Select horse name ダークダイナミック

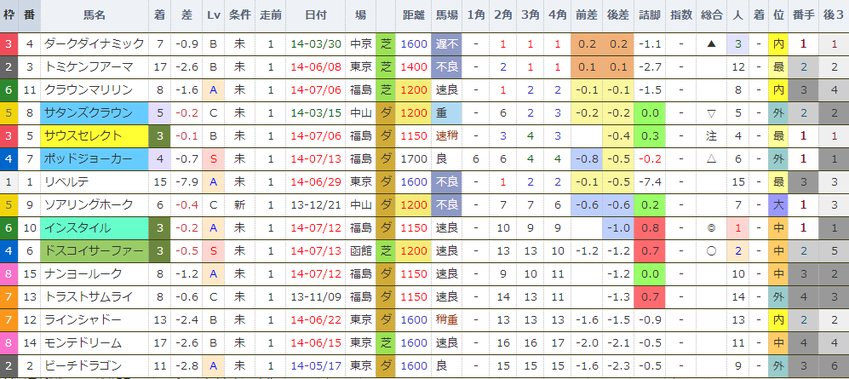coord(94,44)
